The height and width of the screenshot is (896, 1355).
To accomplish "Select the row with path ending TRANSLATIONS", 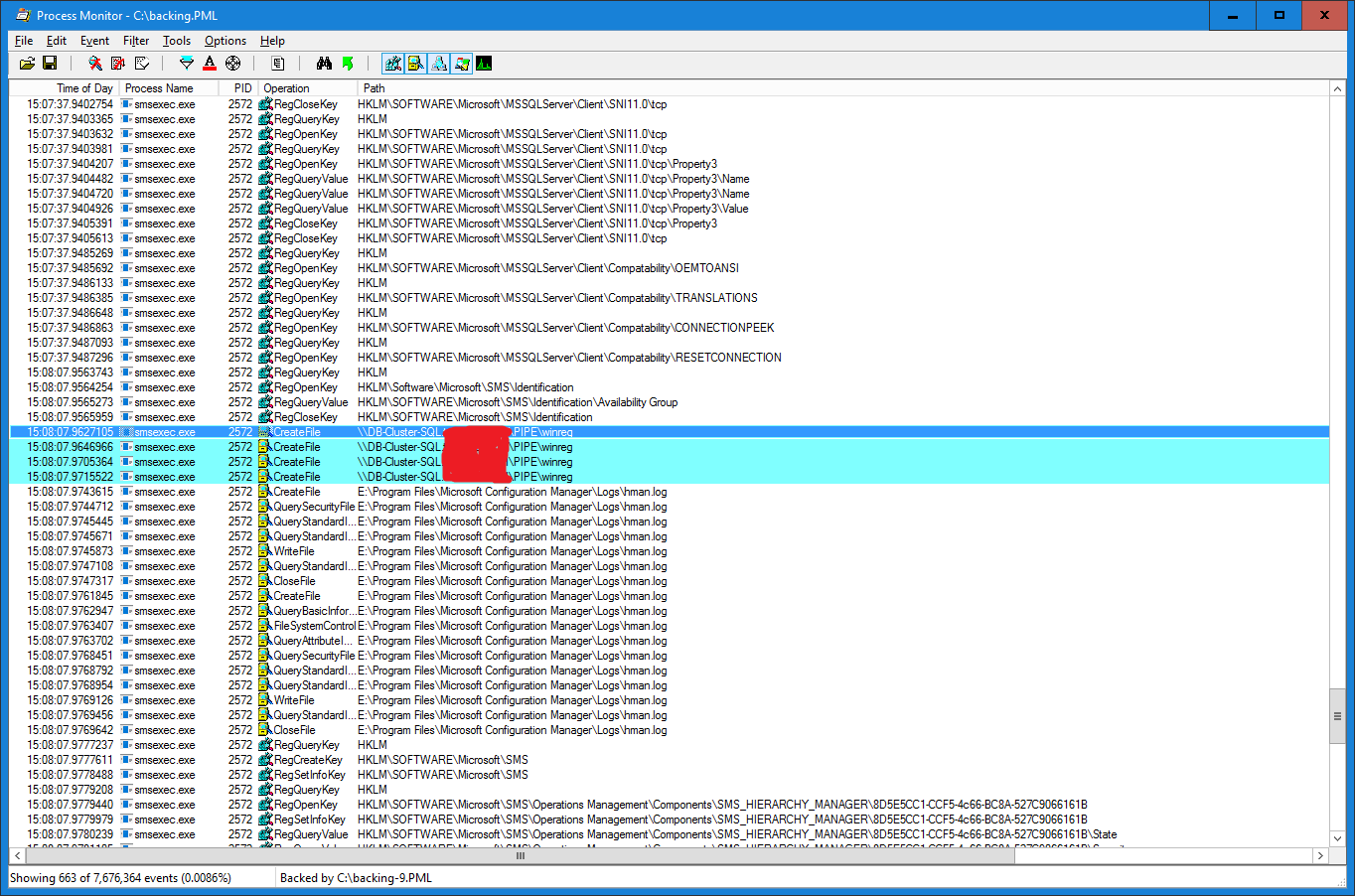I will coord(670,298).
